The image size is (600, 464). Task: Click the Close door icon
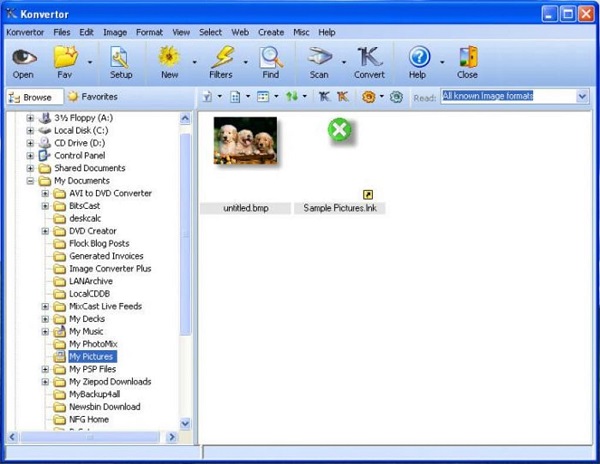coord(468,57)
